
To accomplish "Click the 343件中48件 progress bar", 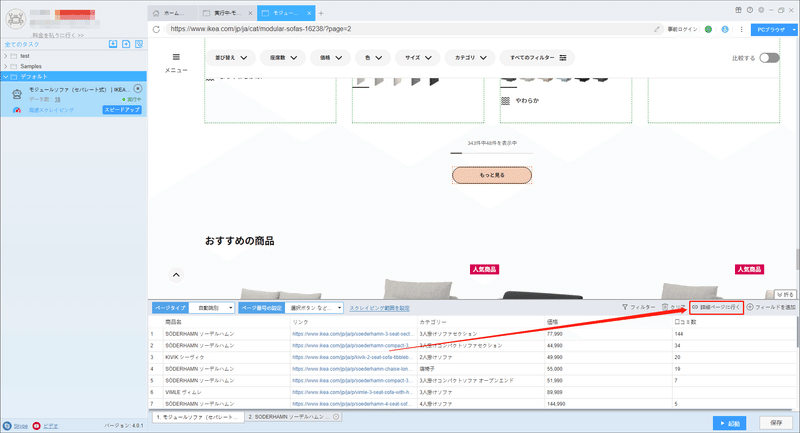I will coord(492,152).
